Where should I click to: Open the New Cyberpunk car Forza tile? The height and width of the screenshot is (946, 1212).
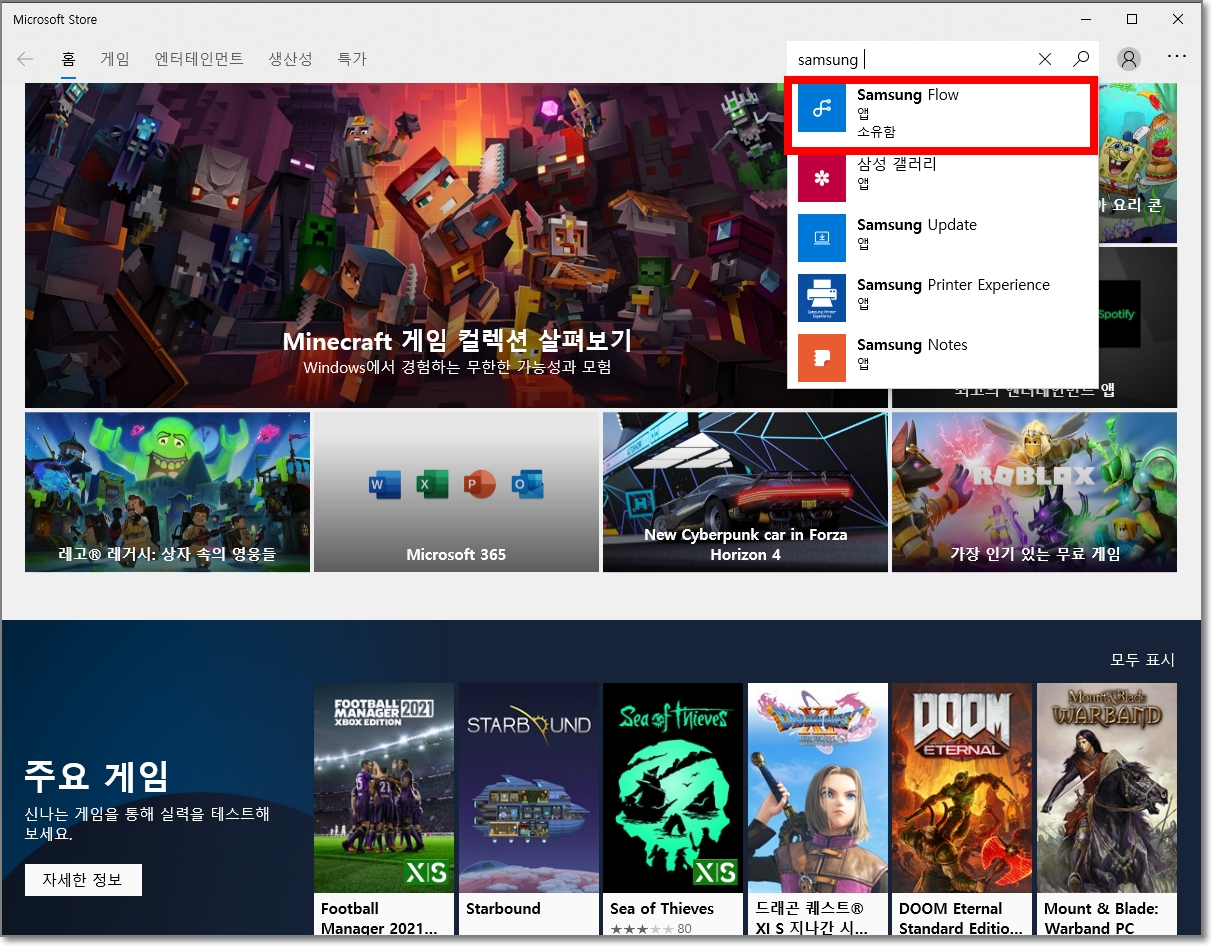(x=745, y=492)
